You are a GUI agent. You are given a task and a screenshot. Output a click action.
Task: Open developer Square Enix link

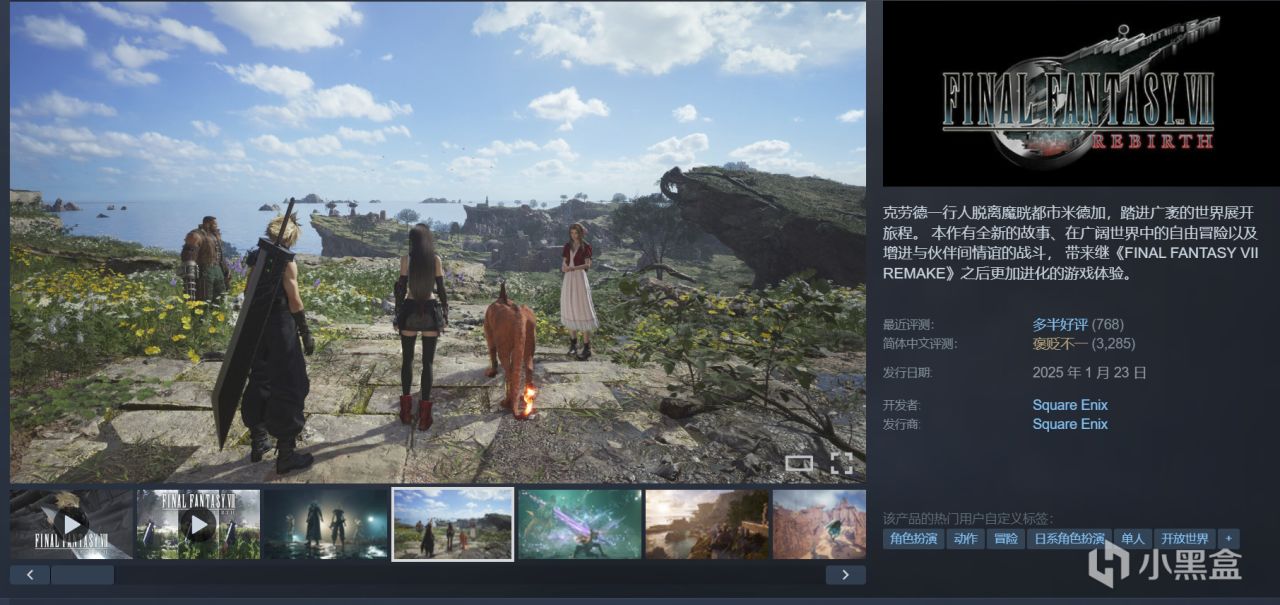pos(1070,405)
